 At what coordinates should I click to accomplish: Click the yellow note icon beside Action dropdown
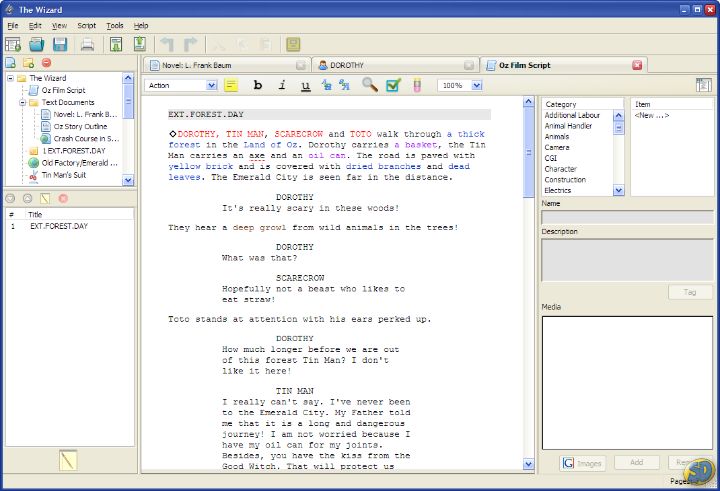point(231,85)
